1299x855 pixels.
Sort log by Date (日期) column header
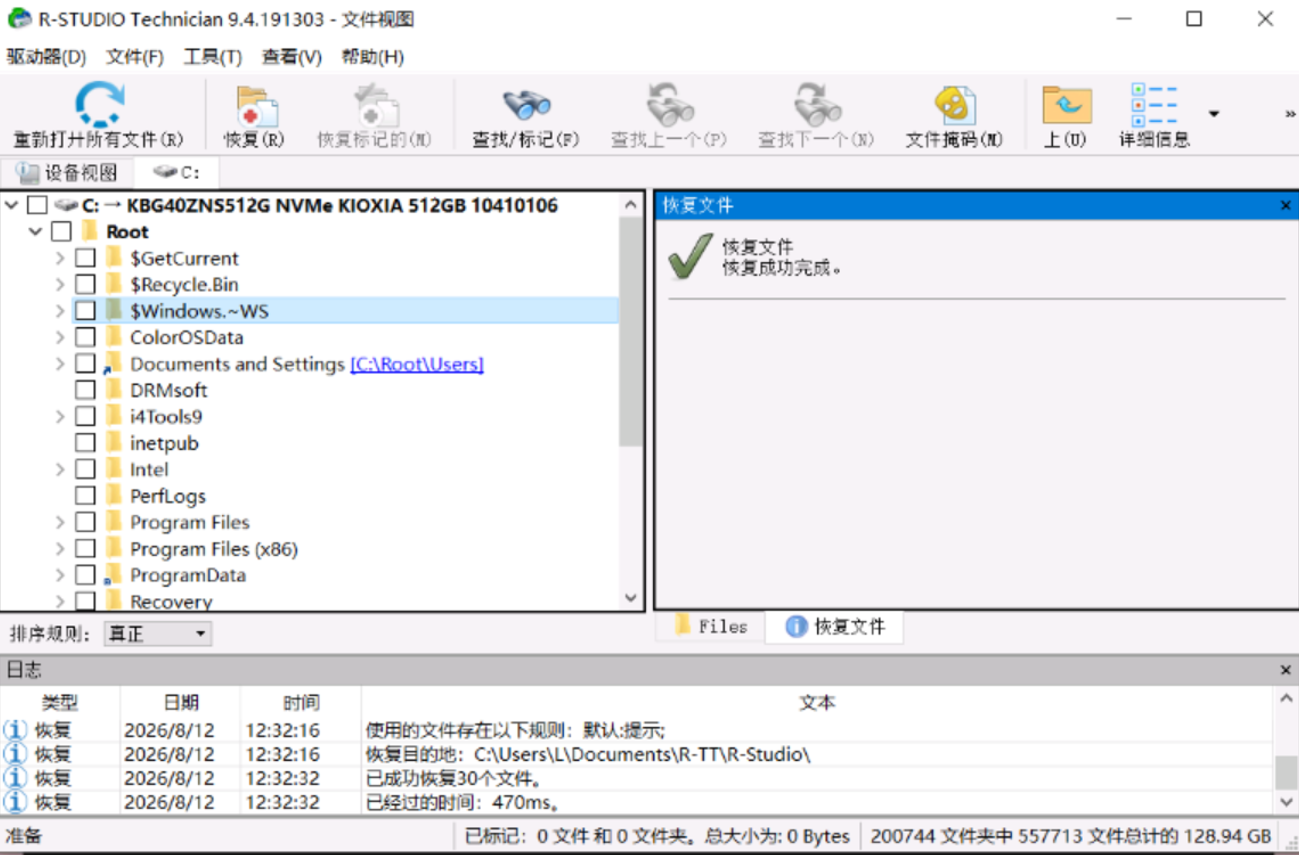[x=181, y=703]
